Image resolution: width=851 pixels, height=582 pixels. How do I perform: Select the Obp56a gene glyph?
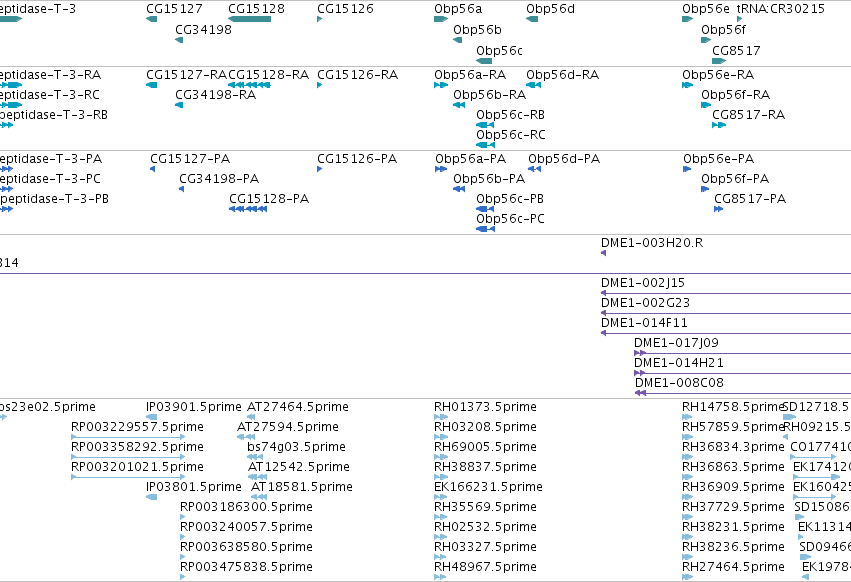click(x=441, y=19)
